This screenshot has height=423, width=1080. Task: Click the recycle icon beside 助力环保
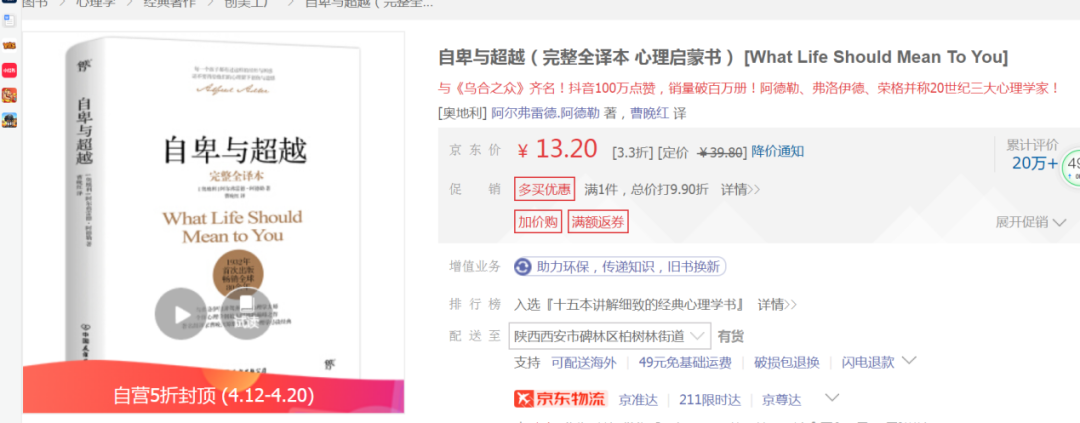pyautogui.click(x=524, y=267)
